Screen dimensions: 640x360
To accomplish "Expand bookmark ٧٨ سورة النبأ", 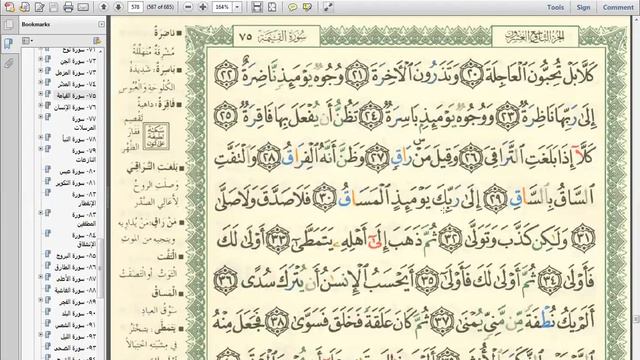I will (x=40, y=137).
